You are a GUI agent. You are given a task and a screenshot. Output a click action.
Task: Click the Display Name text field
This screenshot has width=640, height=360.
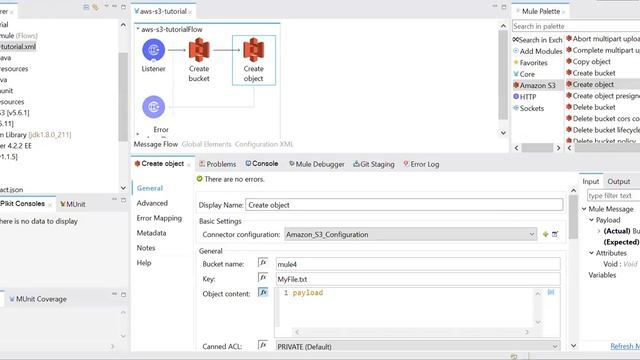coord(404,205)
